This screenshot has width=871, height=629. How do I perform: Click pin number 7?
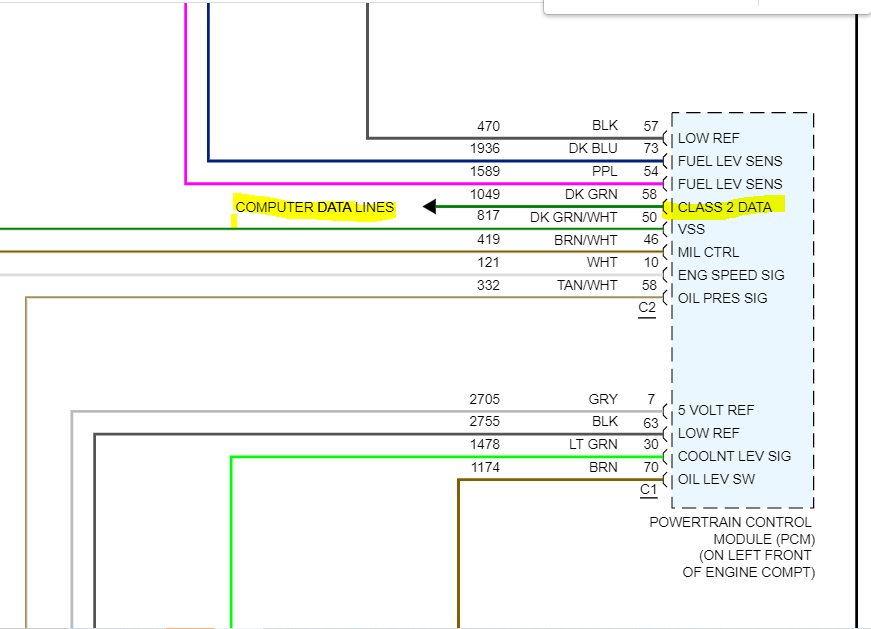(651, 400)
